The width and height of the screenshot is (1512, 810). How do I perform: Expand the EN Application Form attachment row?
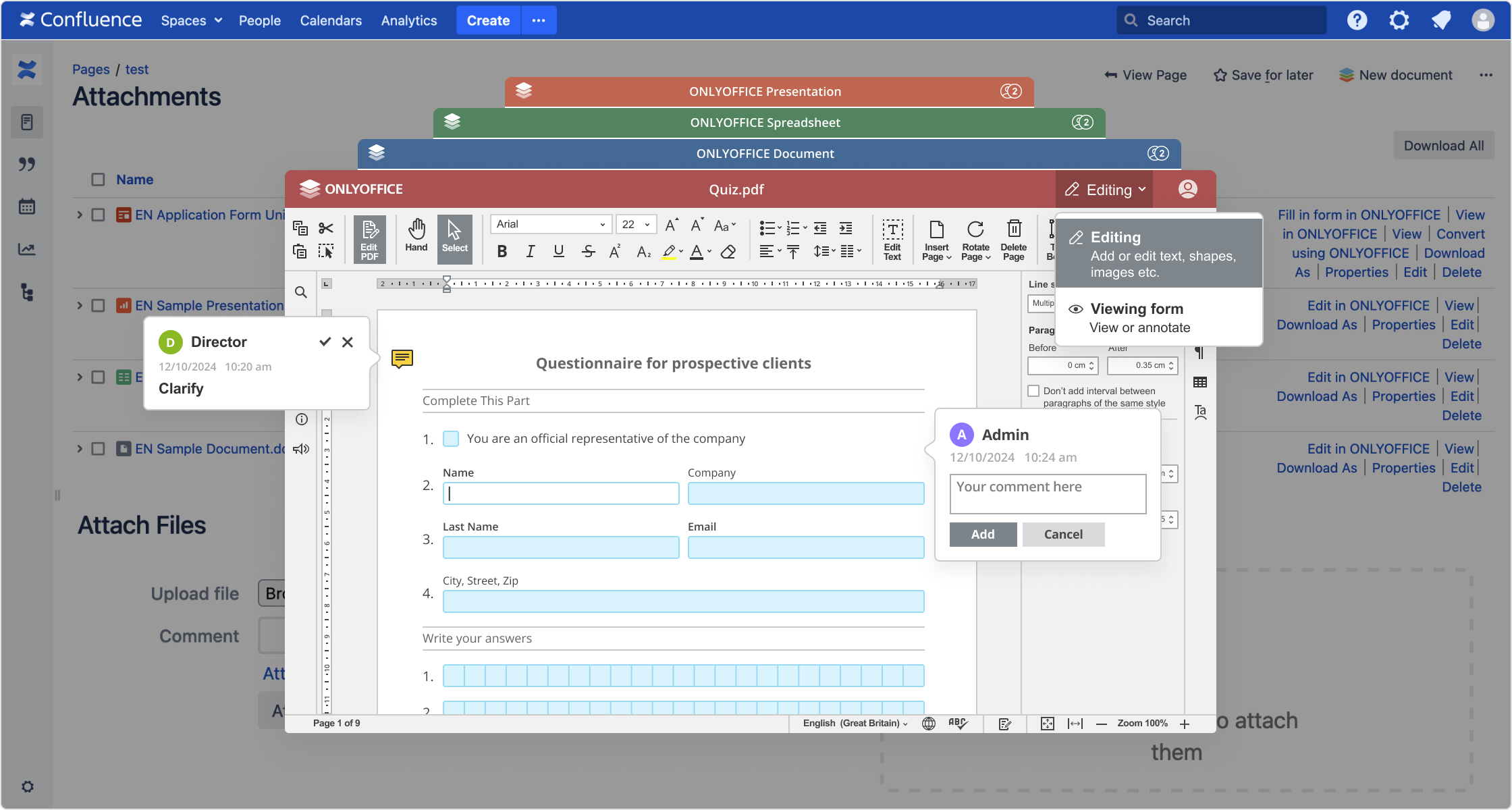pos(80,215)
